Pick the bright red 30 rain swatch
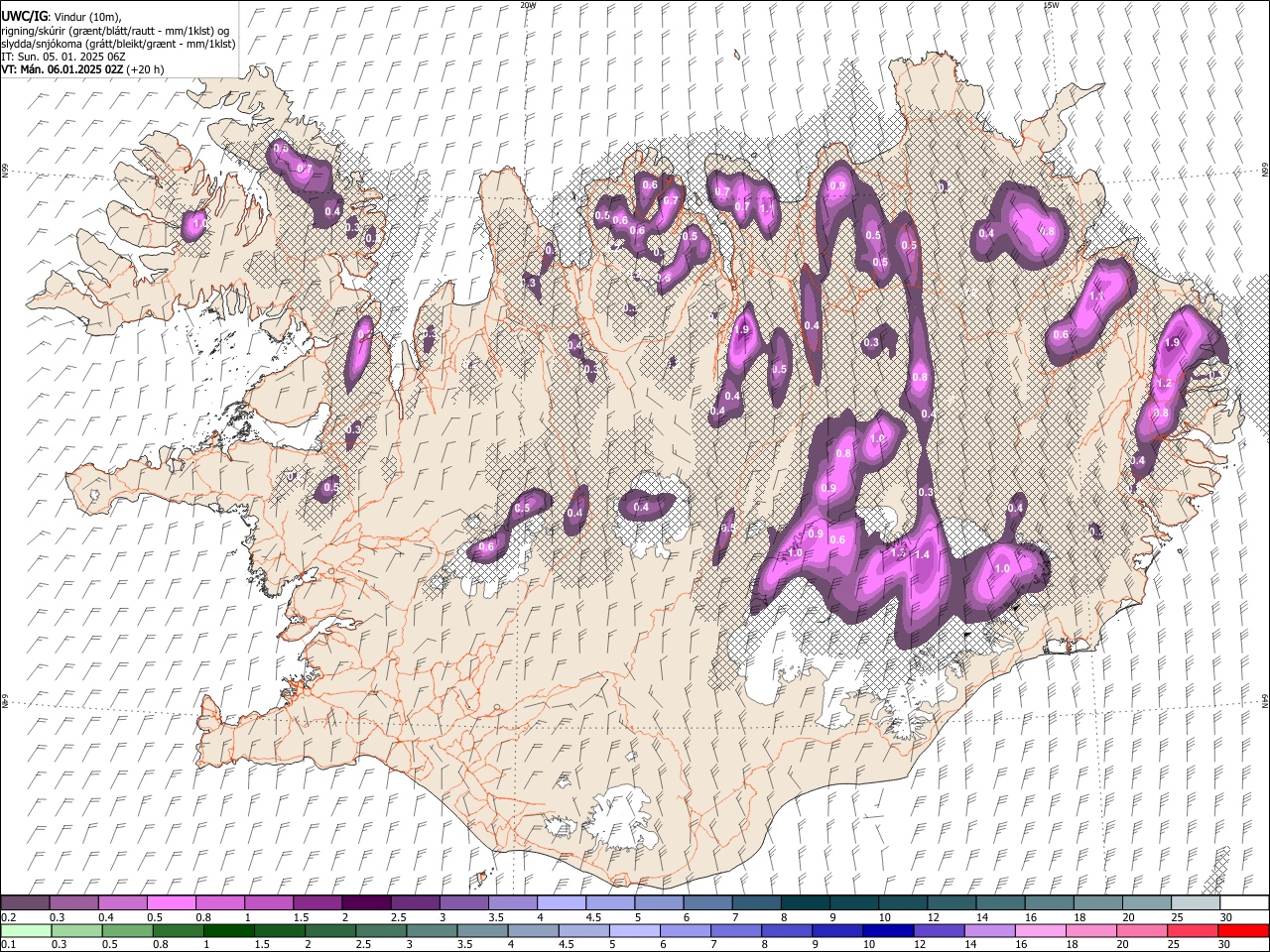 pos(1242,931)
